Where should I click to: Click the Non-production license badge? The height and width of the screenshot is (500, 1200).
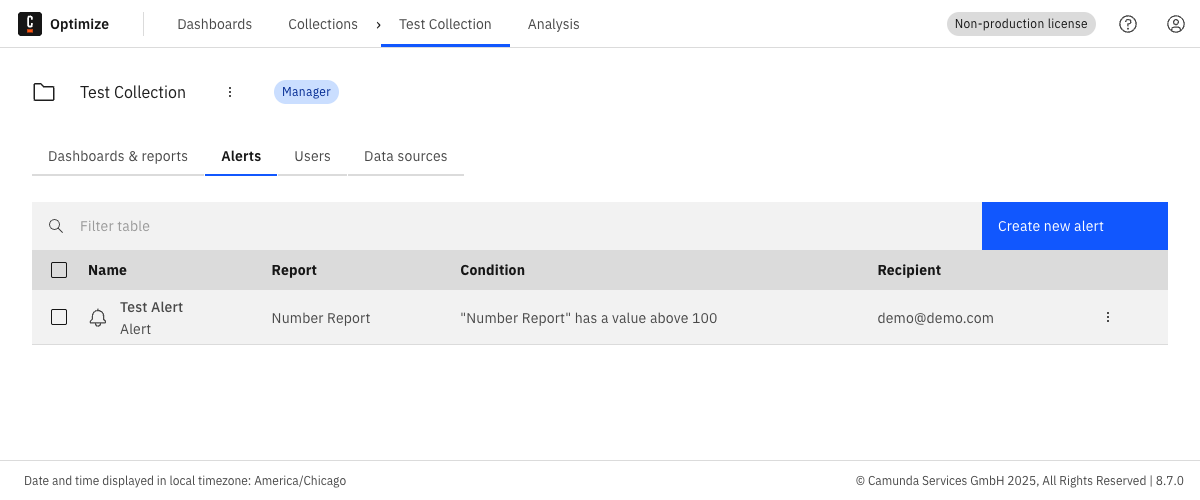tap(1021, 24)
